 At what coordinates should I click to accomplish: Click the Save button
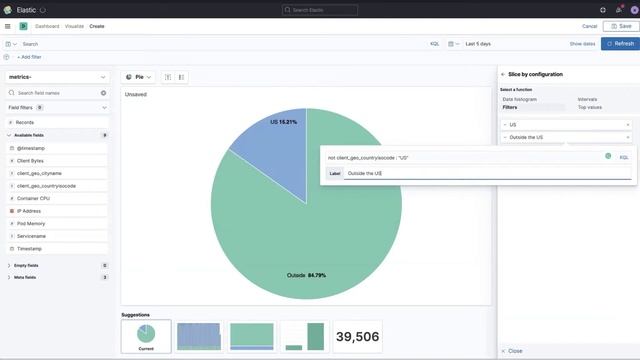pyautogui.click(x=621, y=26)
